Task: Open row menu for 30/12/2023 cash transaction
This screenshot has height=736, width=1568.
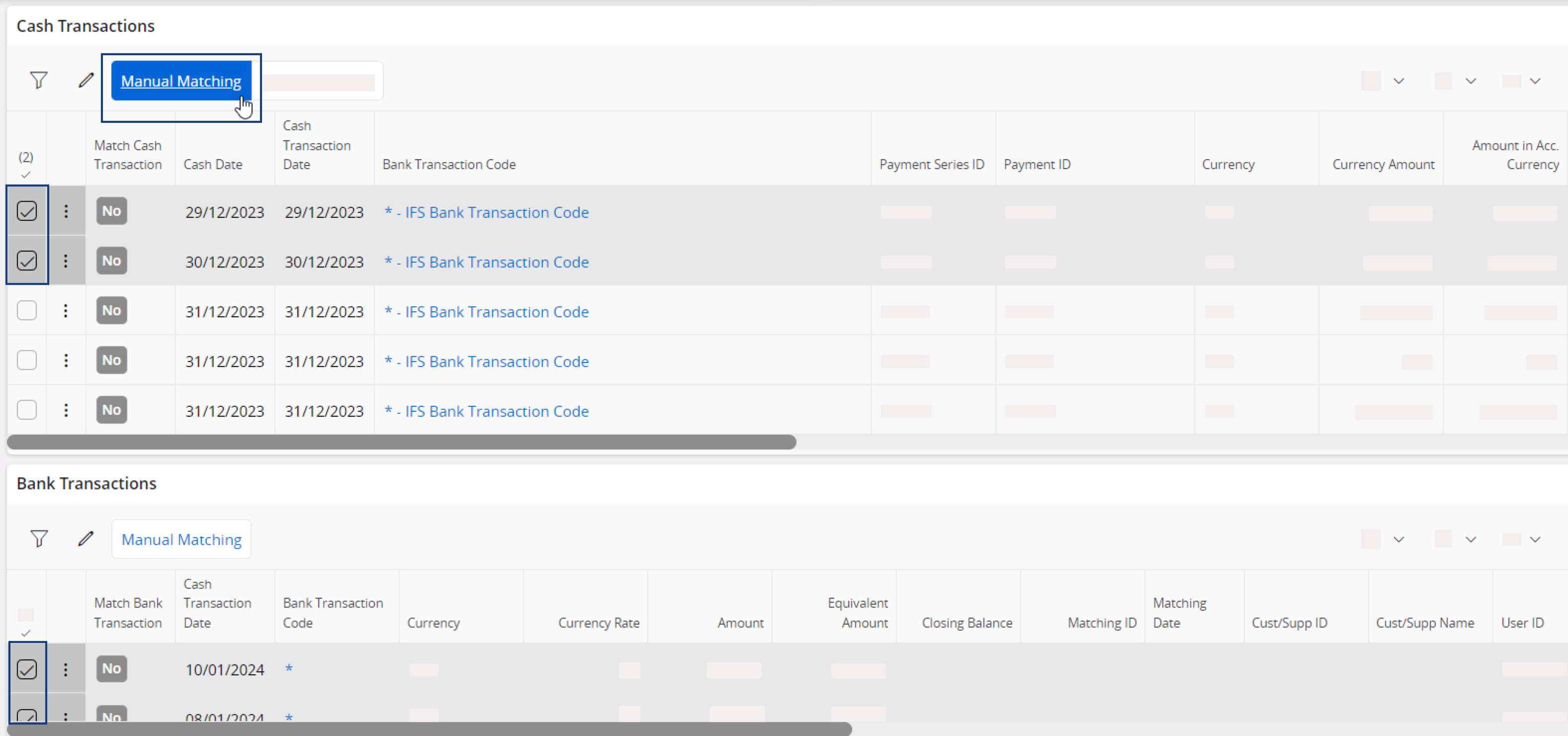Action: point(66,261)
